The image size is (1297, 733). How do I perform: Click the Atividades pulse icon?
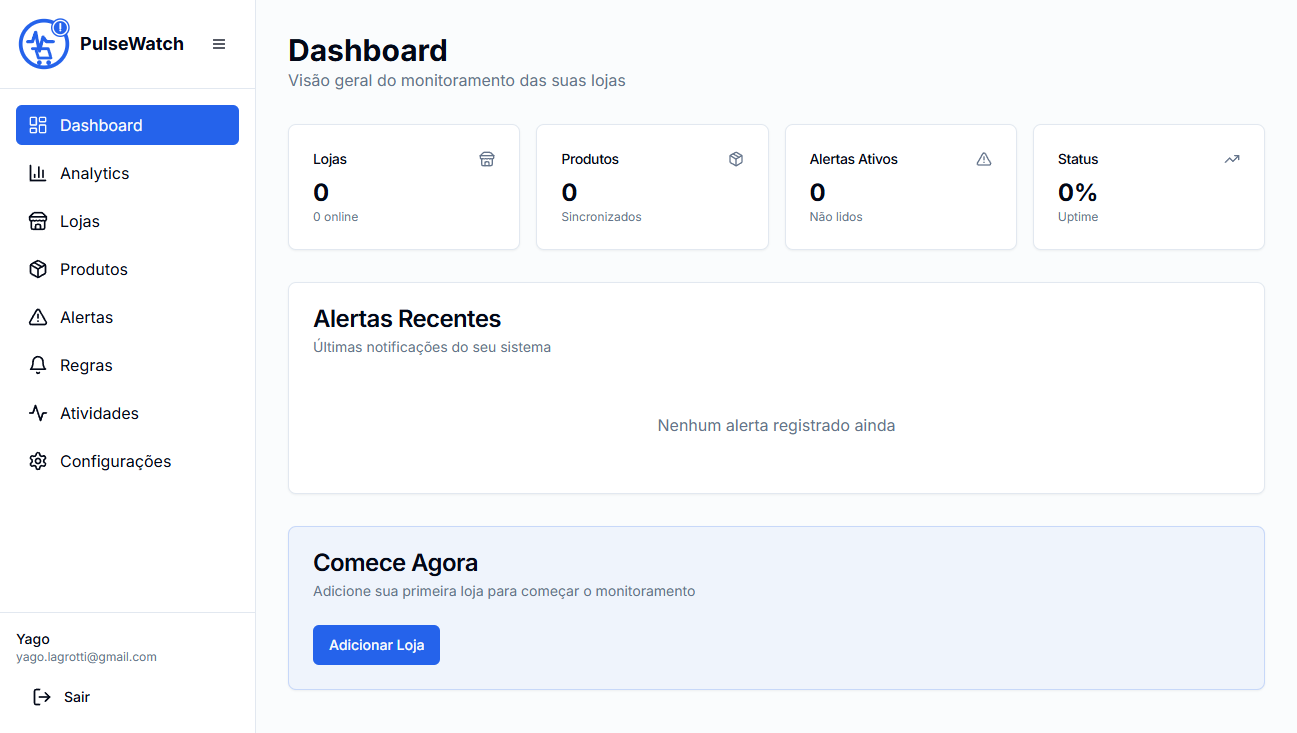pos(38,413)
